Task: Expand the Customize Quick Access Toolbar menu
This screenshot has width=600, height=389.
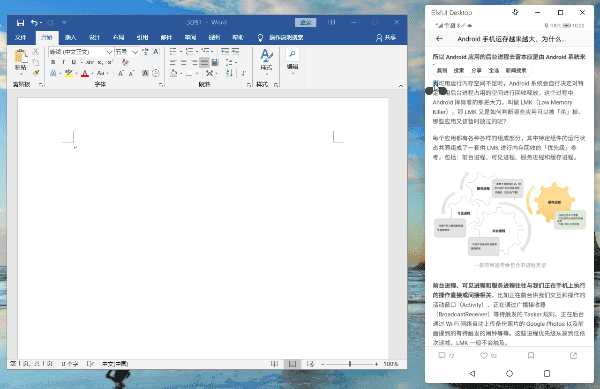Action: (x=64, y=23)
